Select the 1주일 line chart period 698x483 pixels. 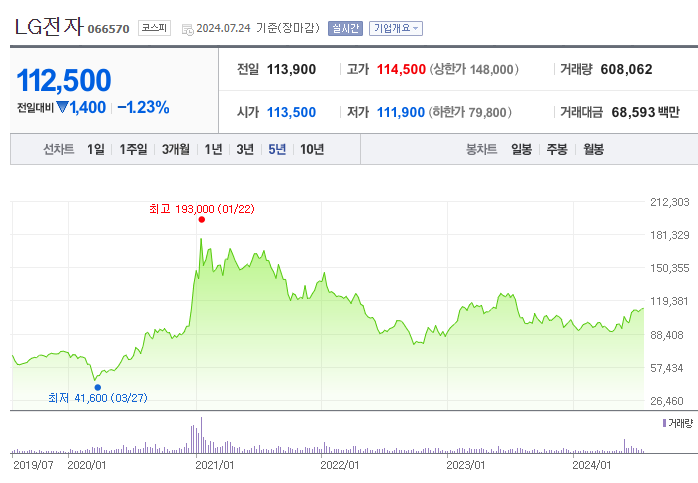133,149
